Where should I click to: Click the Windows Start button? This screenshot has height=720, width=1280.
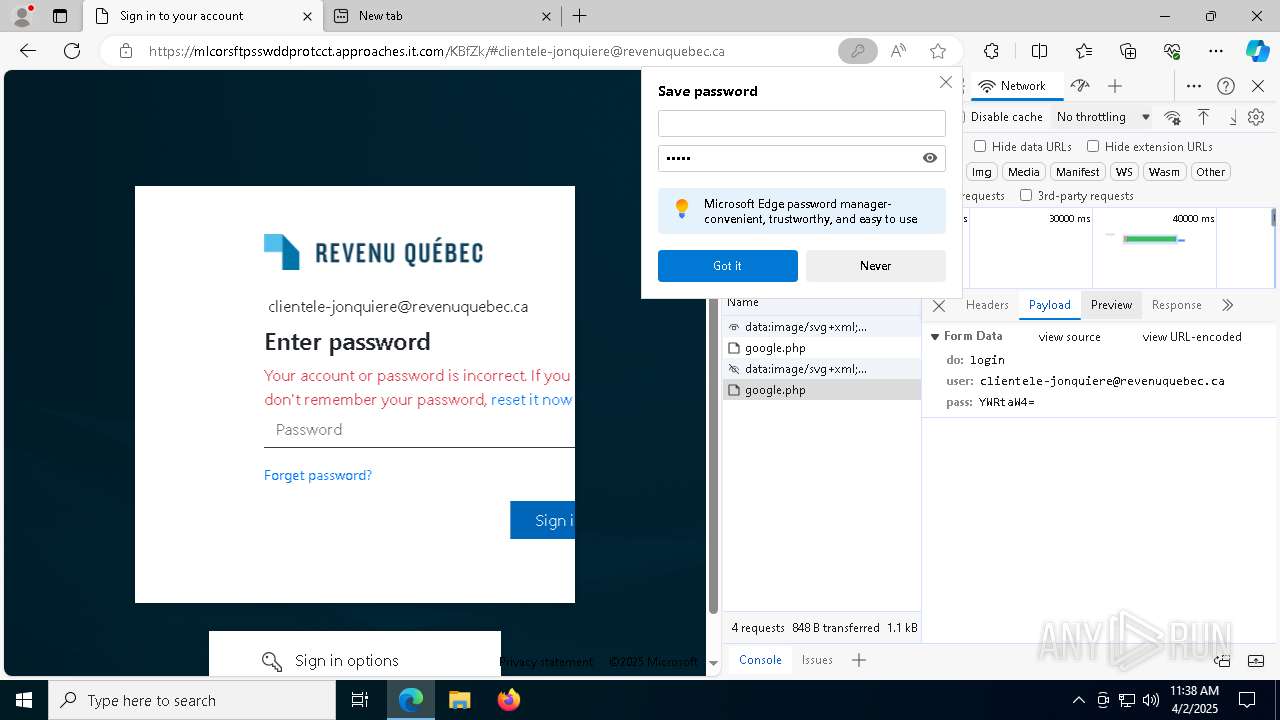click(x=24, y=700)
